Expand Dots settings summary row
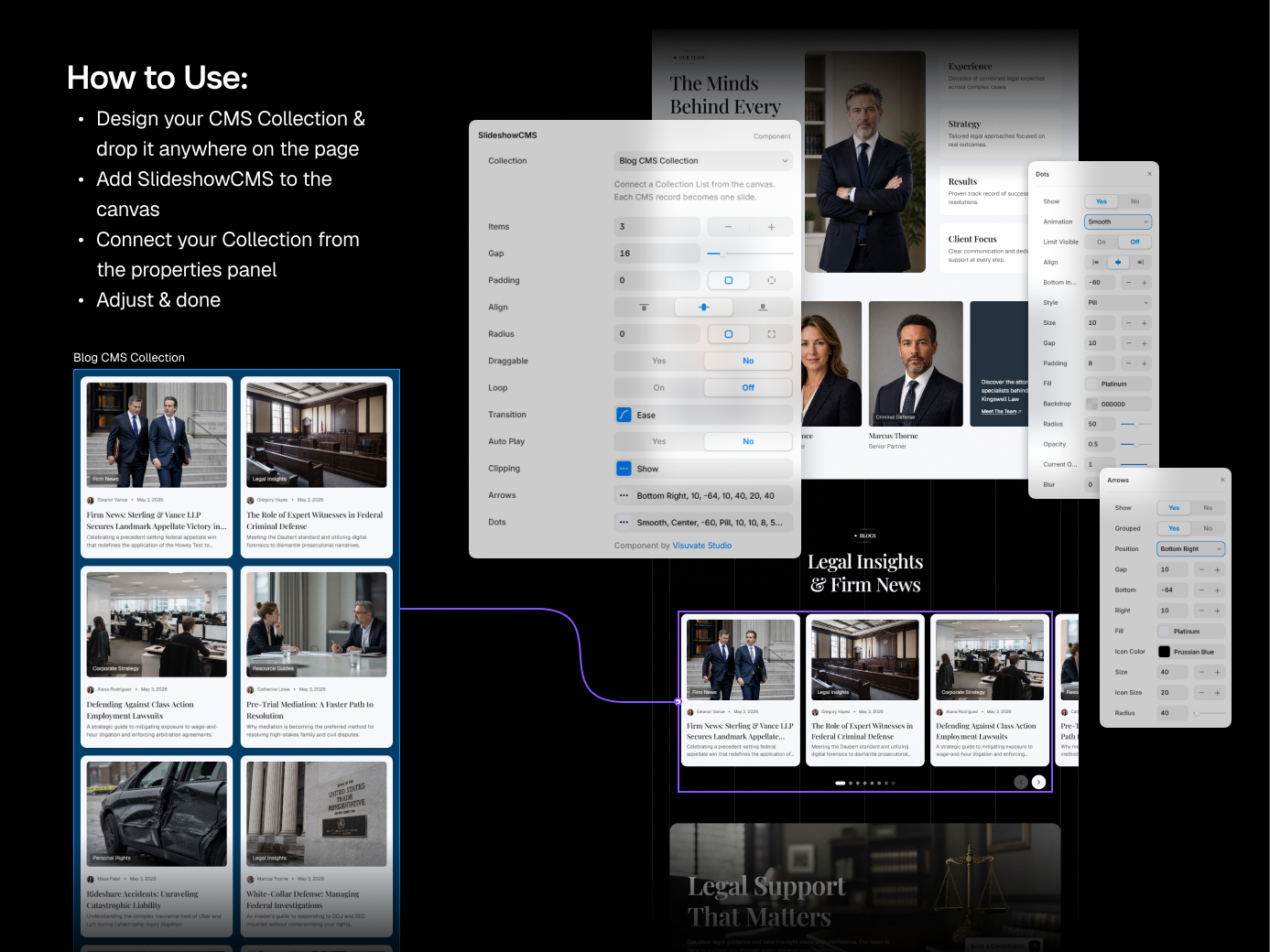Image resolution: width=1270 pixels, height=952 pixels. 703,523
